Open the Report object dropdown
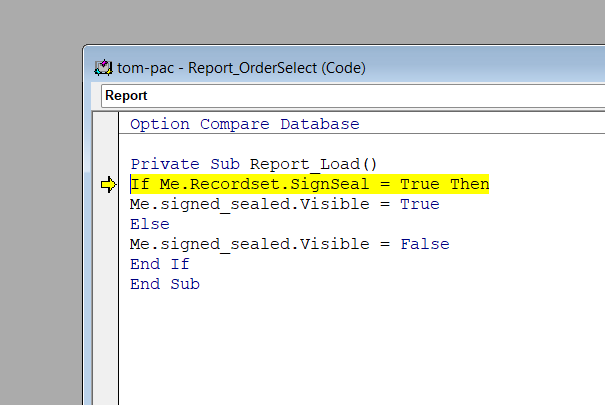Viewport: 605px width, 405px height. tap(350, 96)
